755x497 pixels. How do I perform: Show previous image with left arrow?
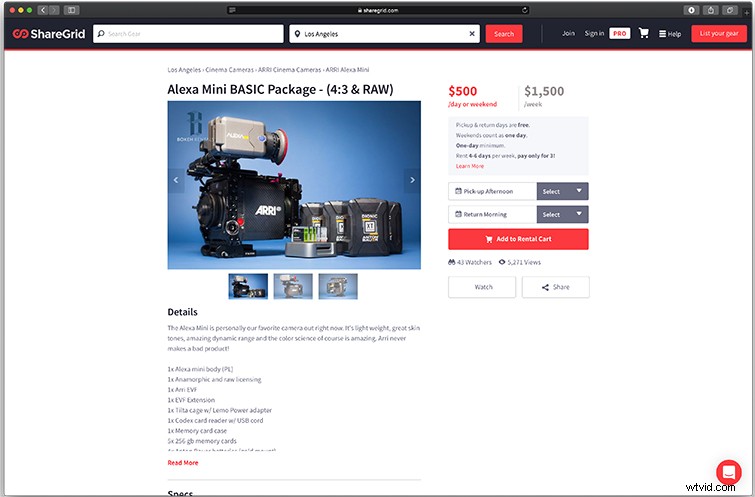(x=177, y=180)
